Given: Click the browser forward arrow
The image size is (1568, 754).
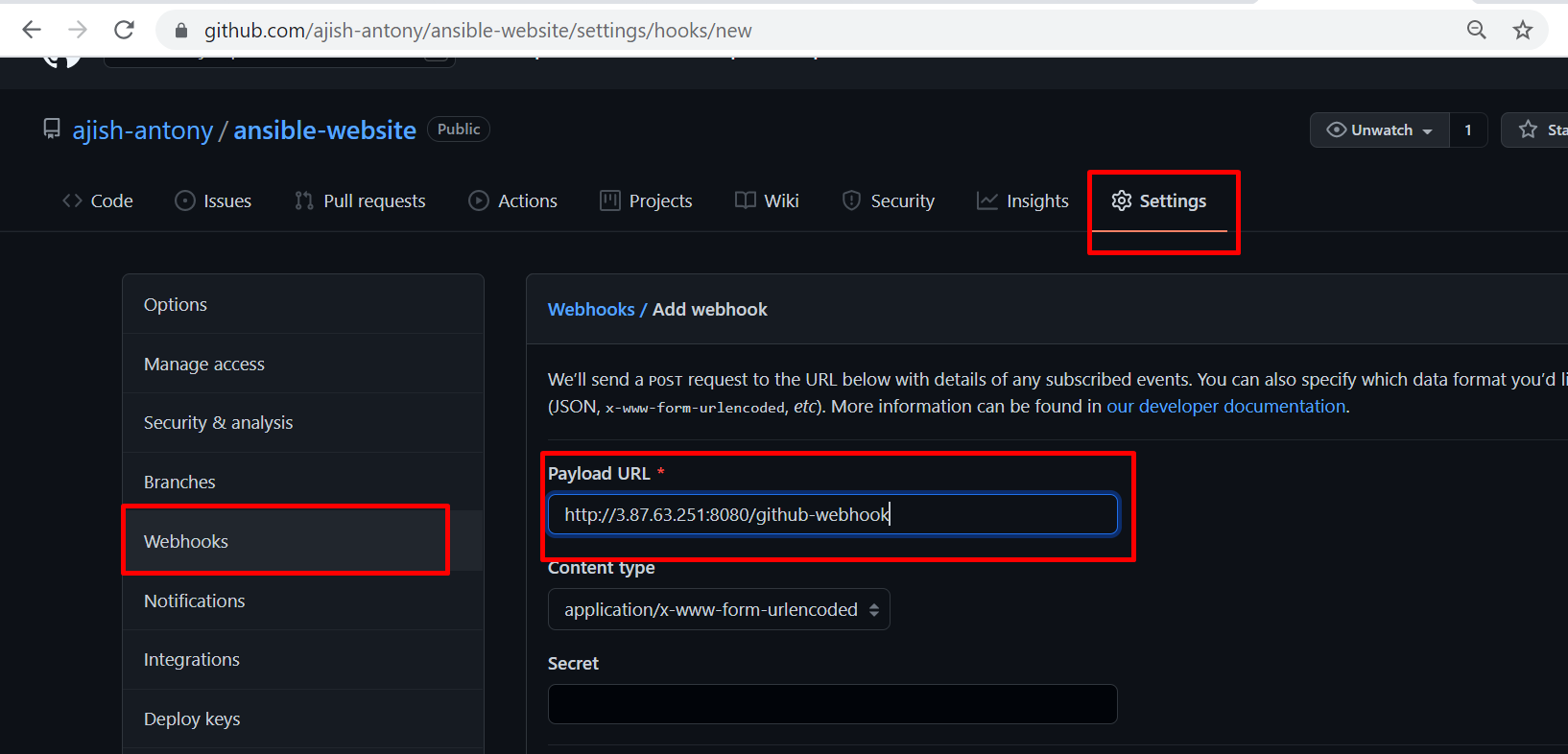Looking at the screenshot, I should (78, 30).
